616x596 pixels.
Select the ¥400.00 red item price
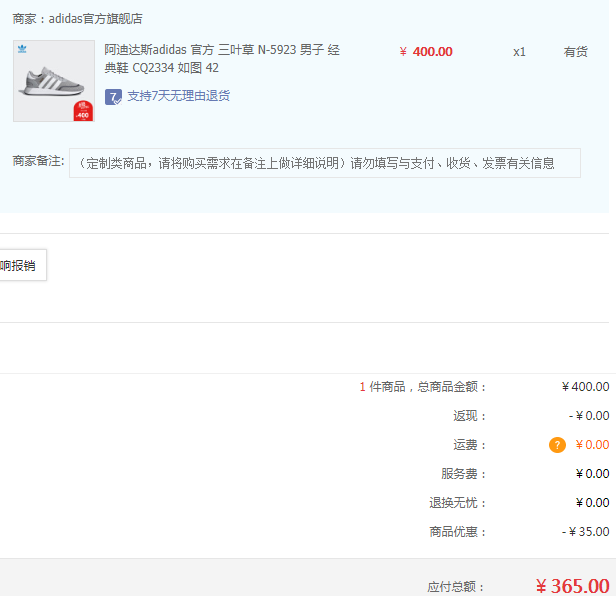[426, 51]
